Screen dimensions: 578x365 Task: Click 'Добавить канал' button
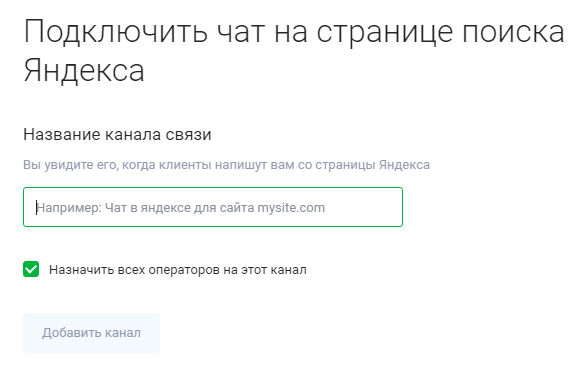[x=91, y=333]
